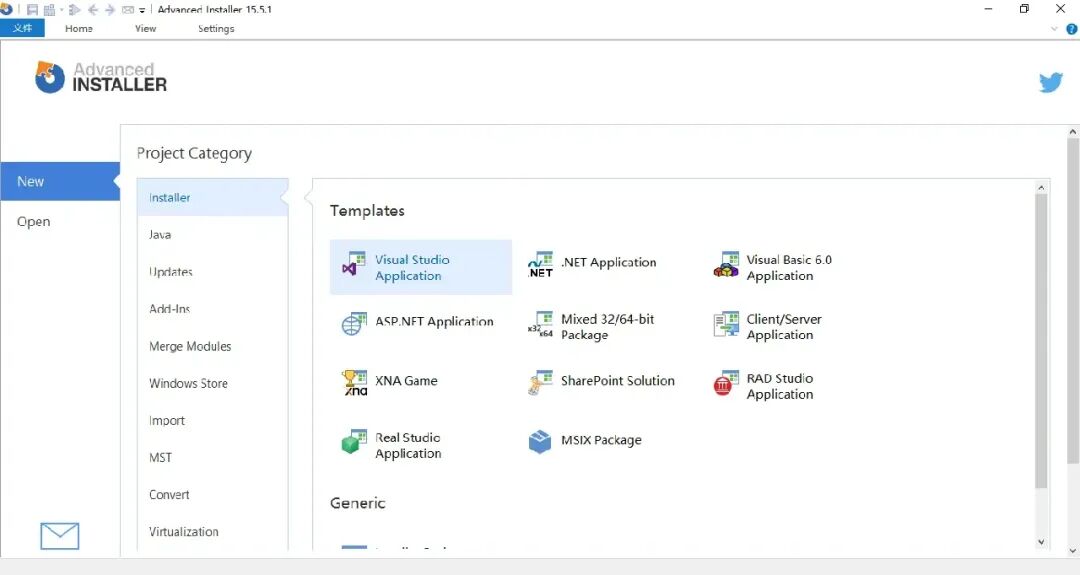Click the large mail envelope icon at bottom left
The height and width of the screenshot is (575, 1080).
(60, 536)
